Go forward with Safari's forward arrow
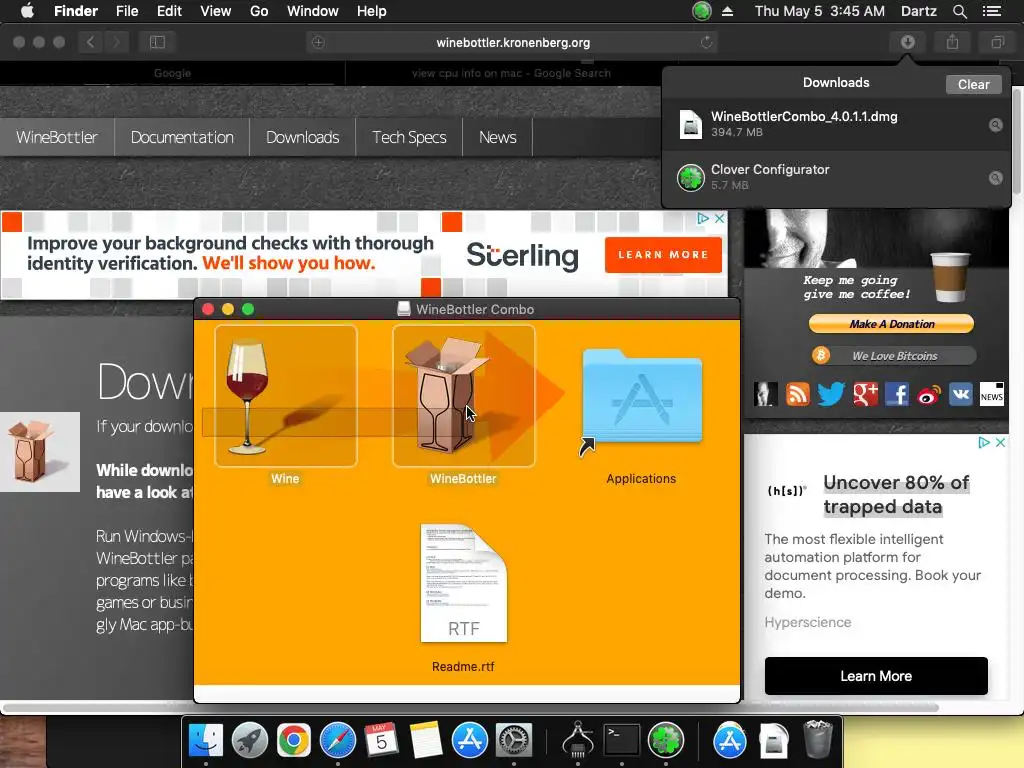 coord(116,42)
